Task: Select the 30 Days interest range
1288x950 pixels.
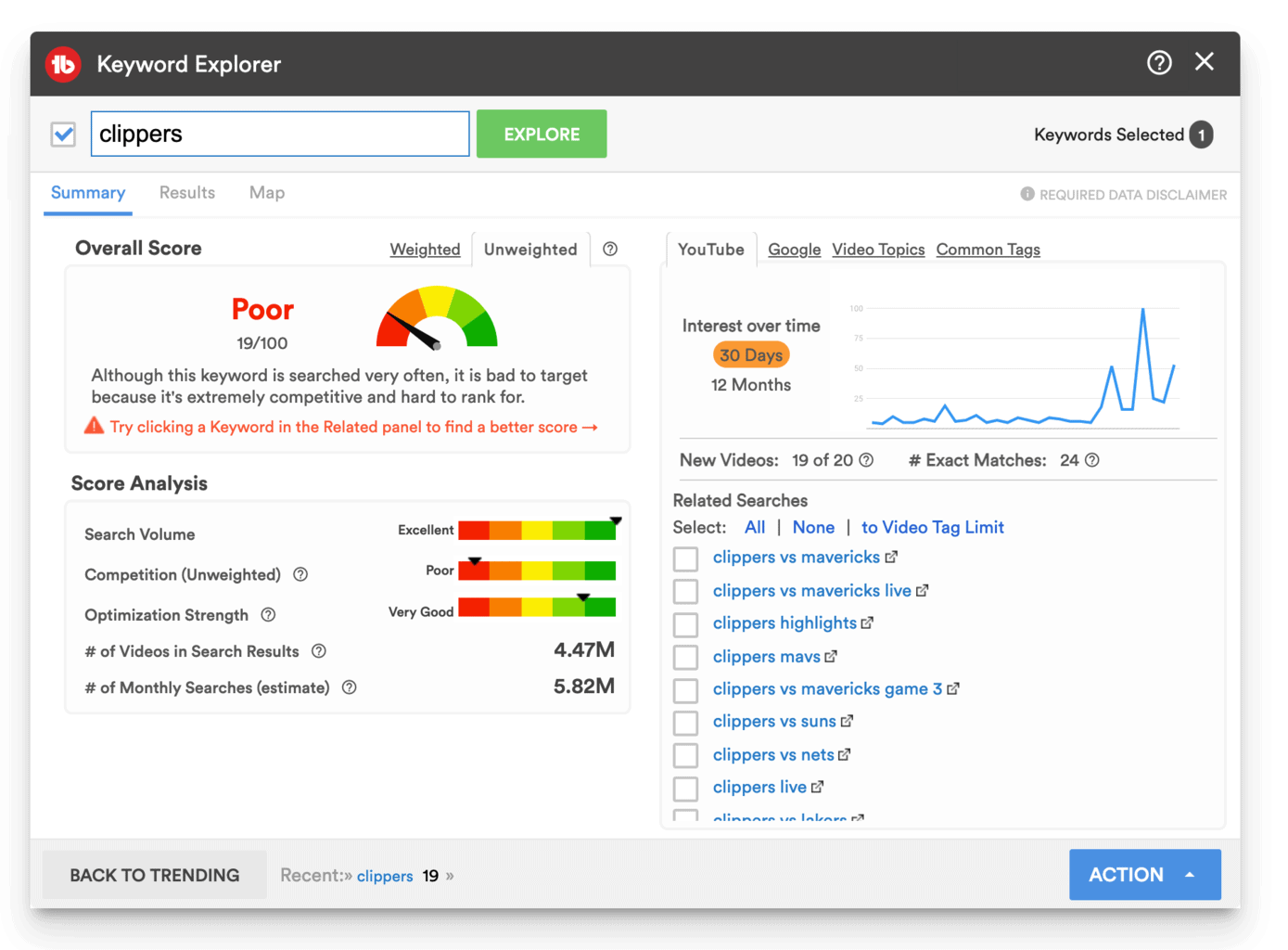Action: pyautogui.click(x=751, y=354)
